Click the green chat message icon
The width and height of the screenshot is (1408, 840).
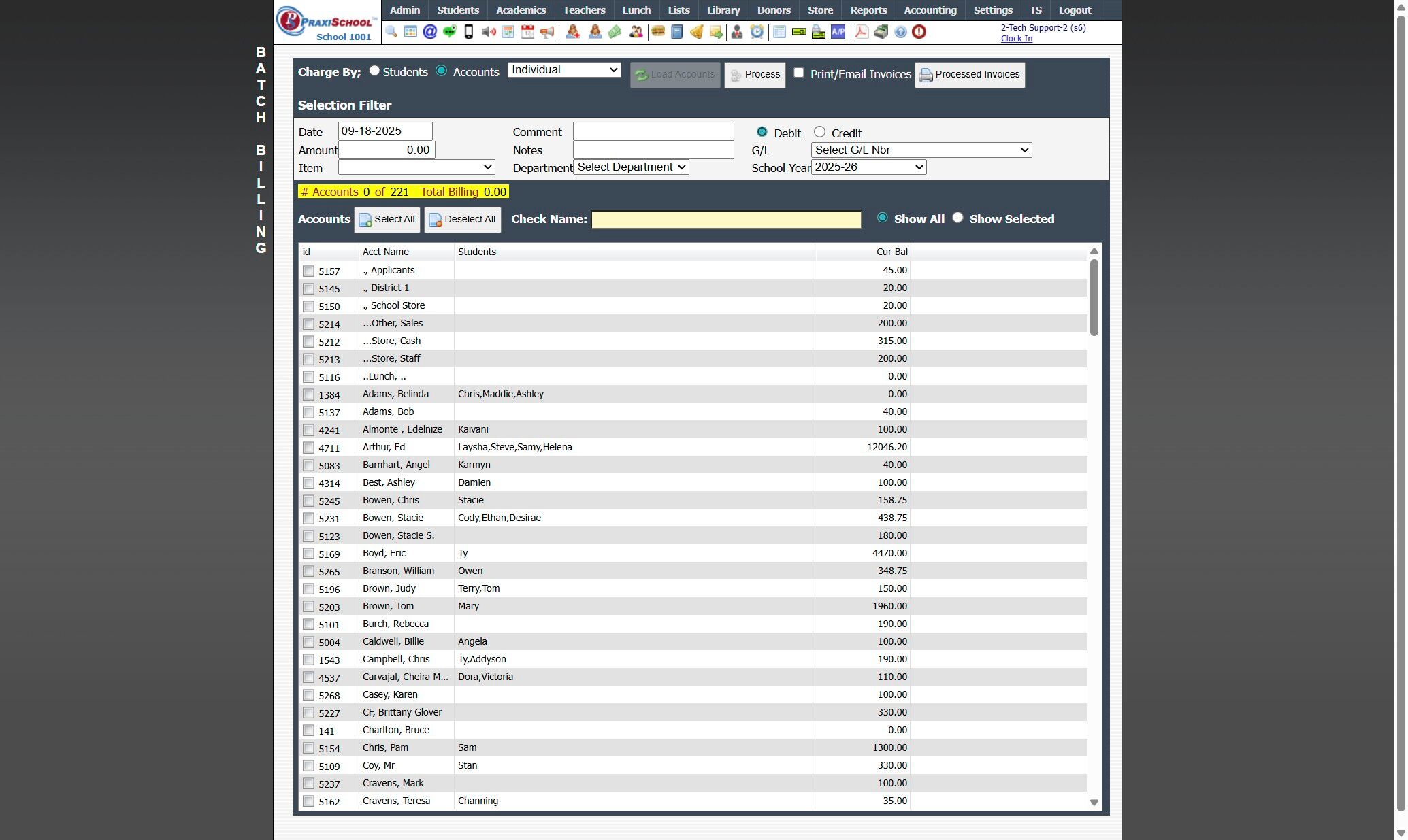point(449,32)
